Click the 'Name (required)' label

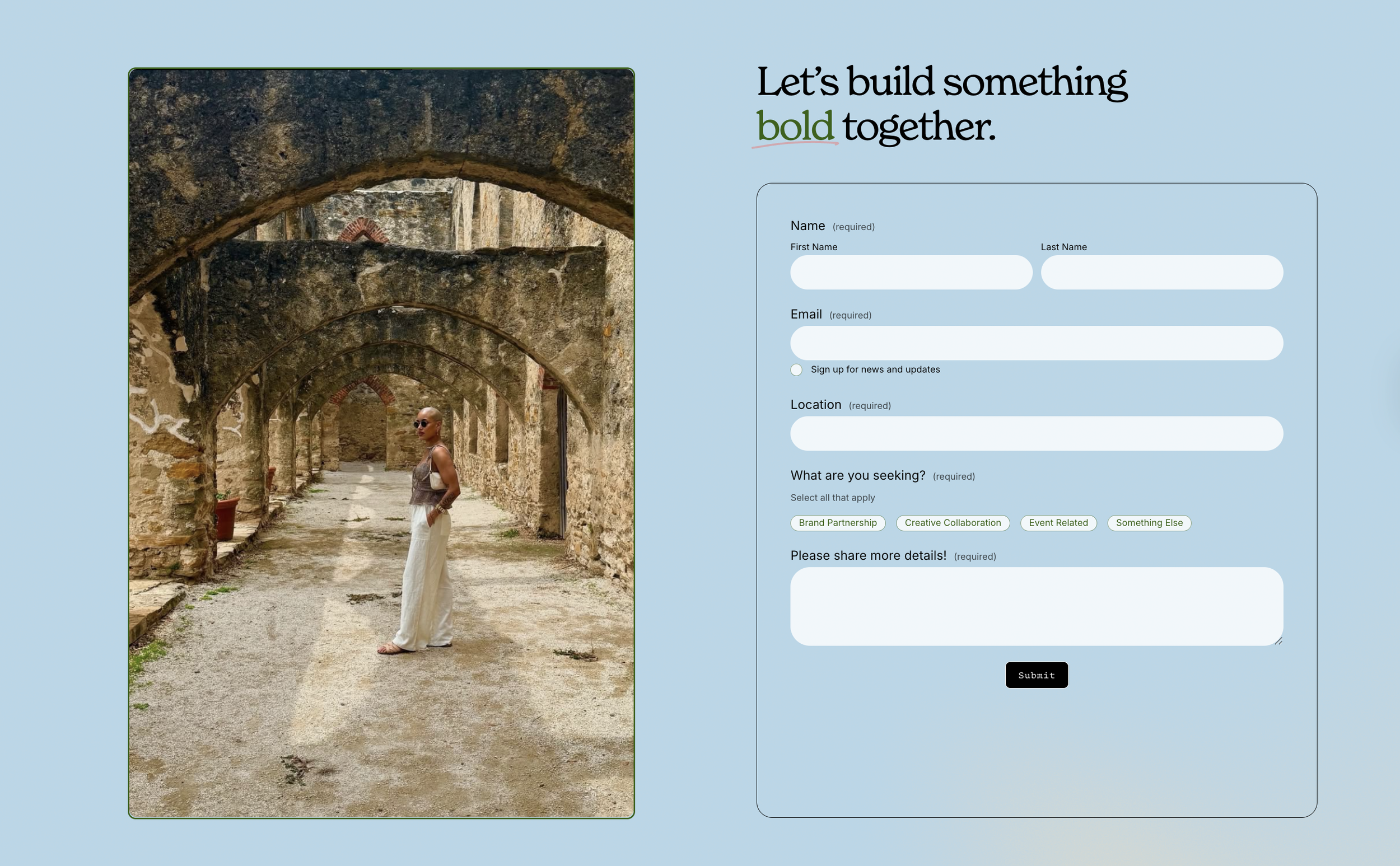click(x=832, y=226)
